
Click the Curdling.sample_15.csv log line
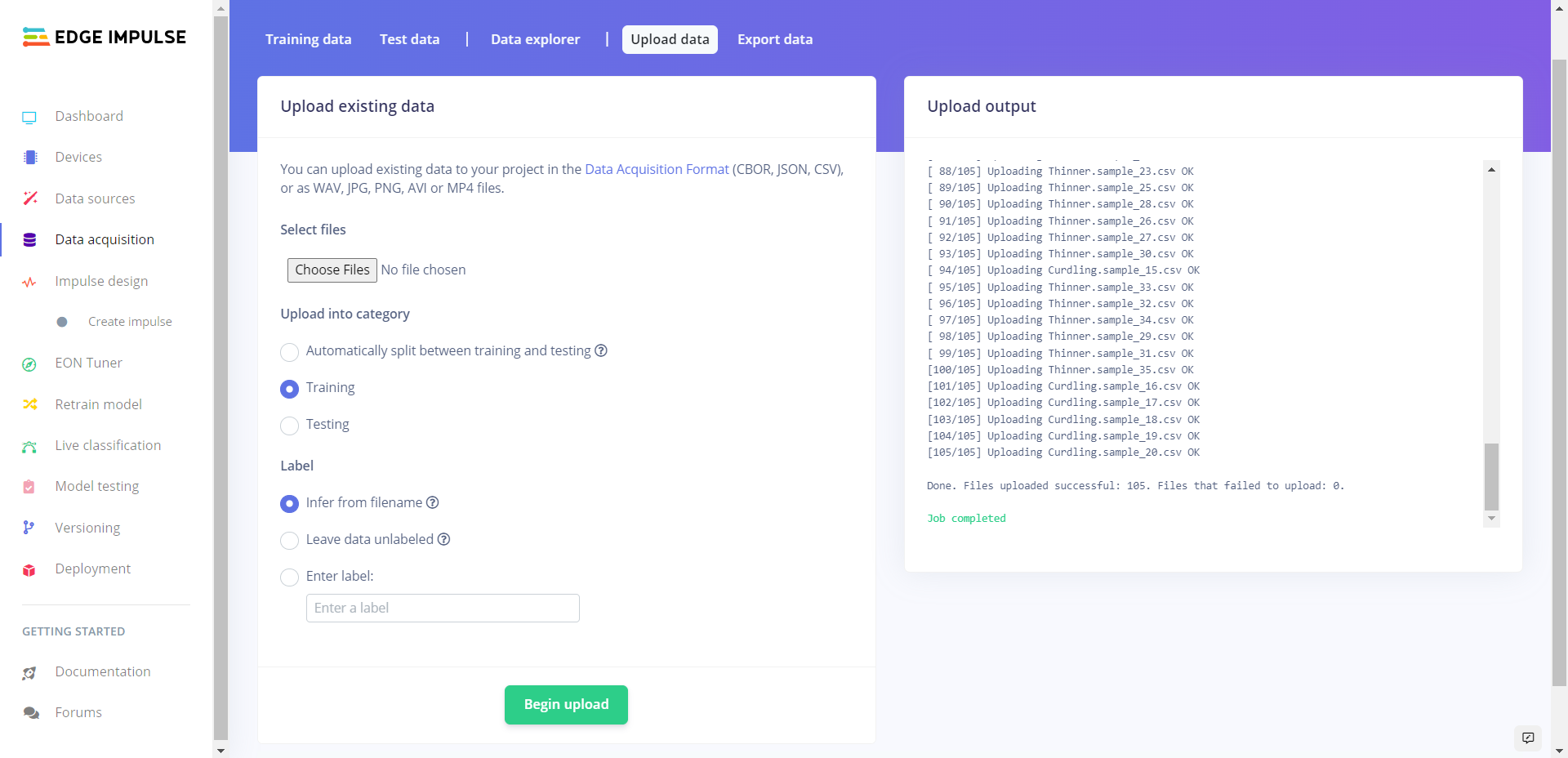tap(1063, 270)
